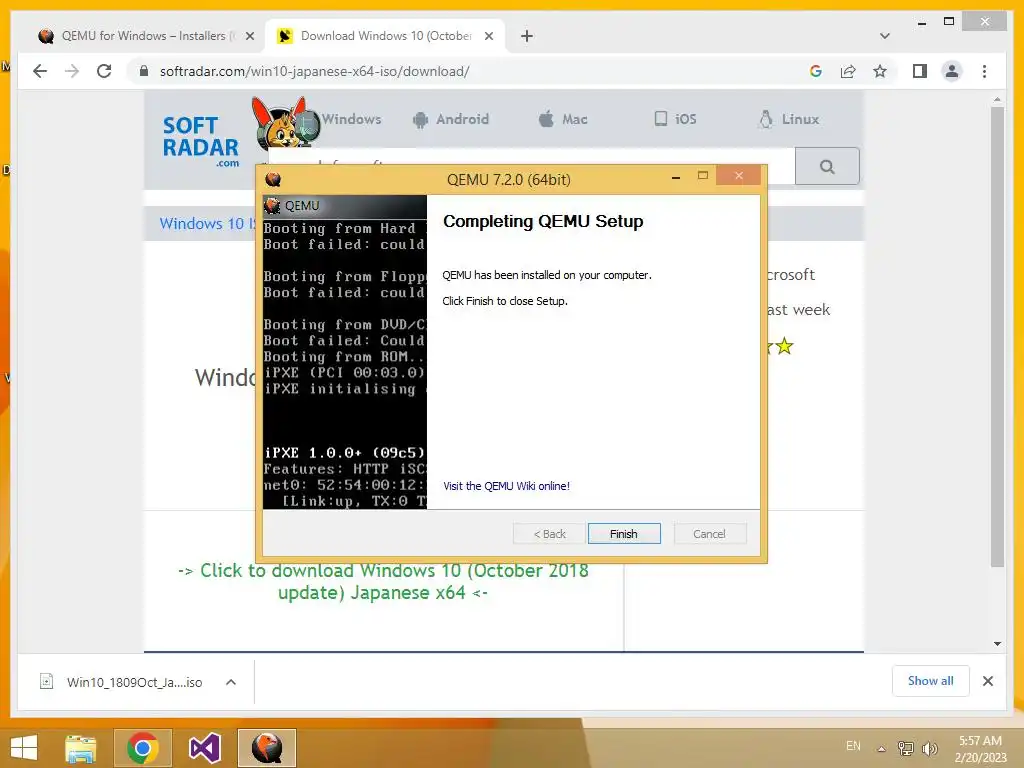Open Chrome side panel
The height and width of the screenshot is (768, 1024).
(920, 71)
